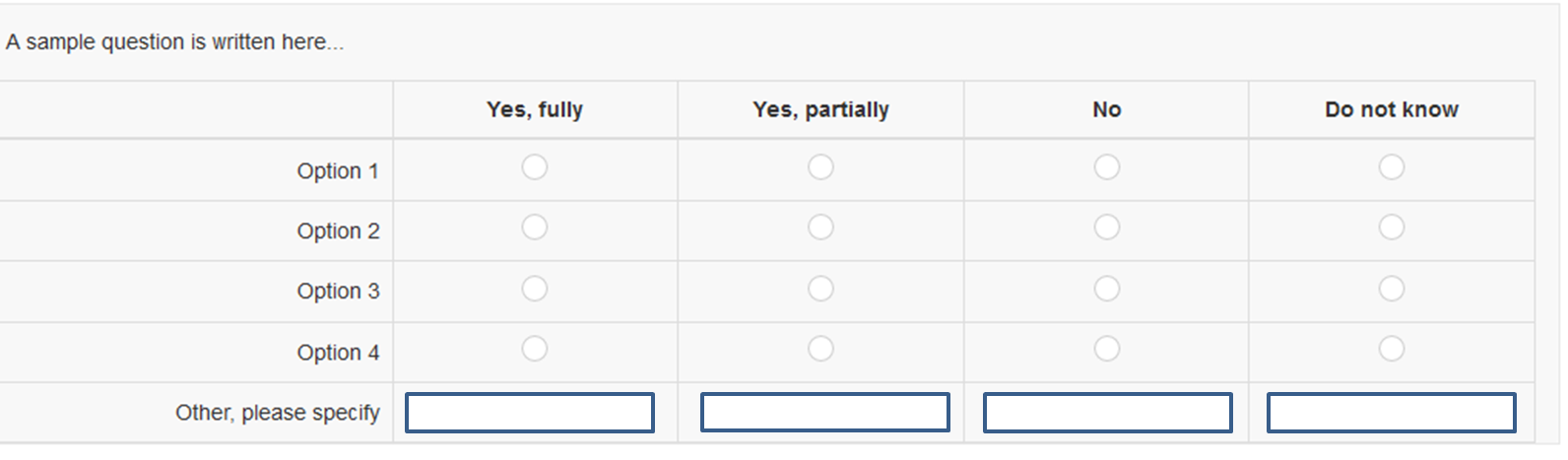This screenshot has height=460, width=1568.
Task: Choose No for Option 1
Action: 1107,167
